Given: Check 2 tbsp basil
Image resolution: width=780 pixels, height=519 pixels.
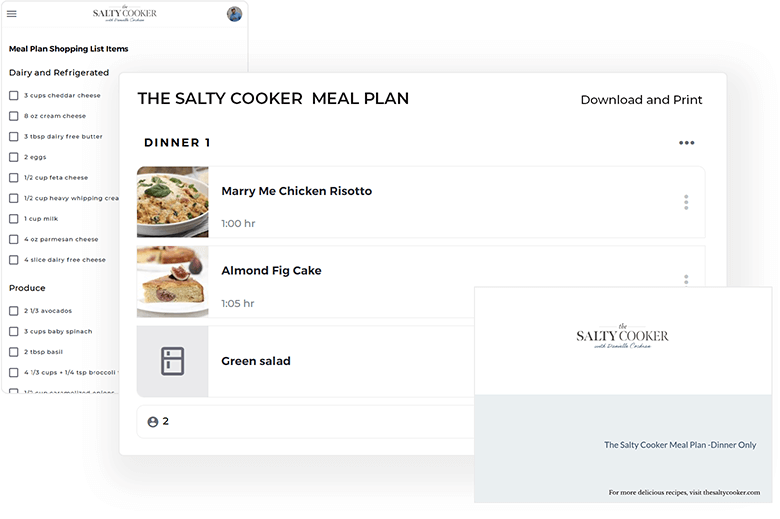Looking at the screenshot, I should click(x=14, y=352).
